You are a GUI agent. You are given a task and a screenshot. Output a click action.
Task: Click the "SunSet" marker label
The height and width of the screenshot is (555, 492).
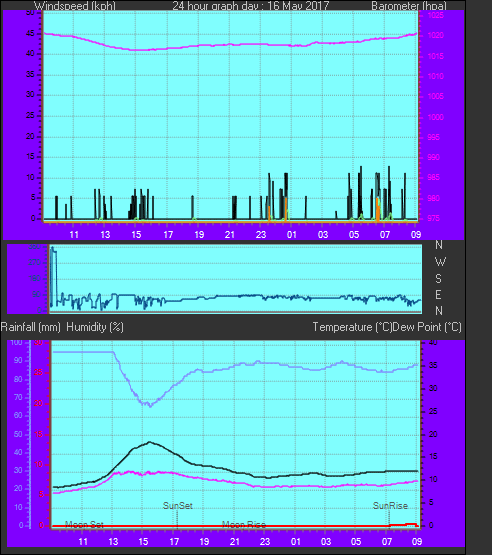[178, 506]
